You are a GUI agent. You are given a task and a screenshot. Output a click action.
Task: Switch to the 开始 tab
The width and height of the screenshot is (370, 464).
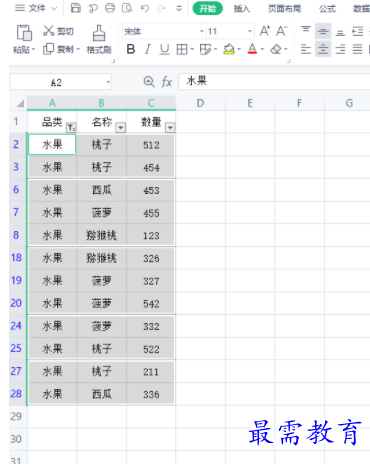click(207, 8)
